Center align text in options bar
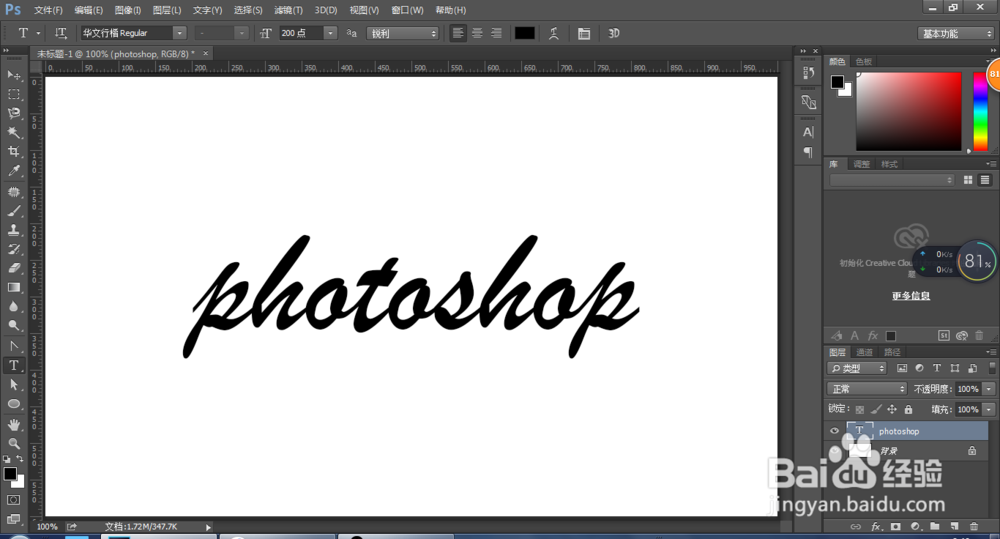The image size is (1000, 539). [477, 33]
